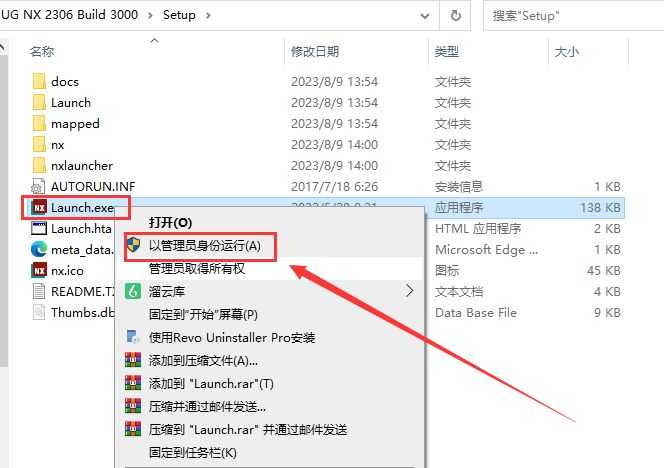Select the nxlauncher folder name
This screenshot has height=468, width=664.
[x=82, y=165]
